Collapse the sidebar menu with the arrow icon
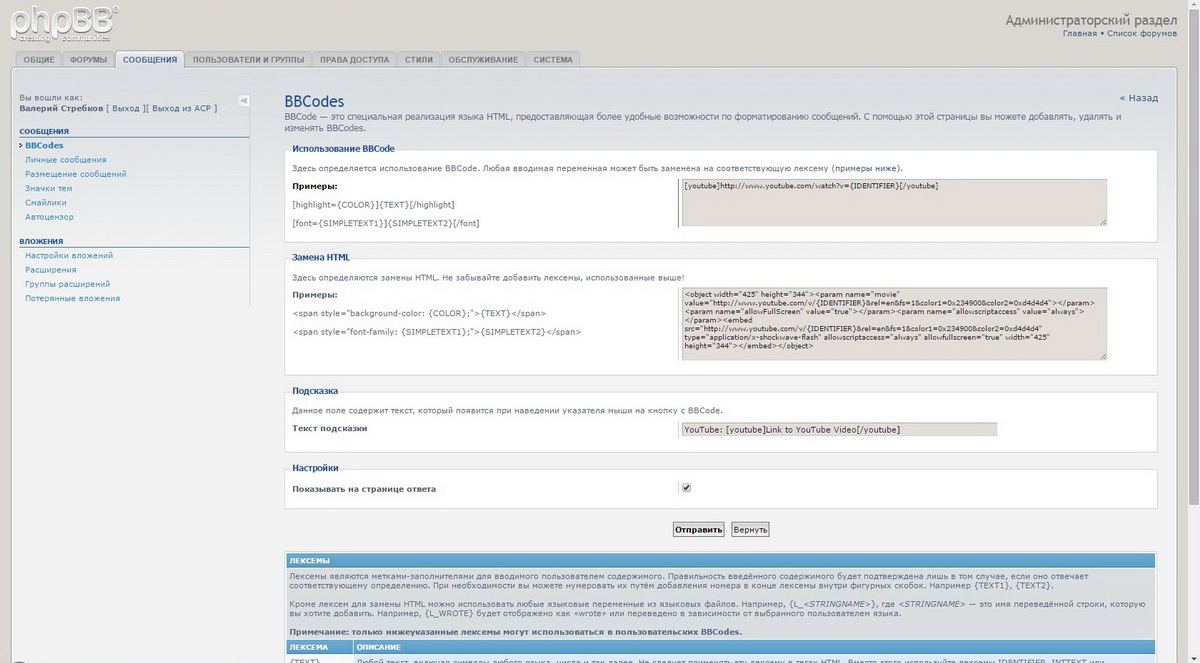Image resolution: width=1200 pixels, height=663 pixels. [x=243, y=100]
